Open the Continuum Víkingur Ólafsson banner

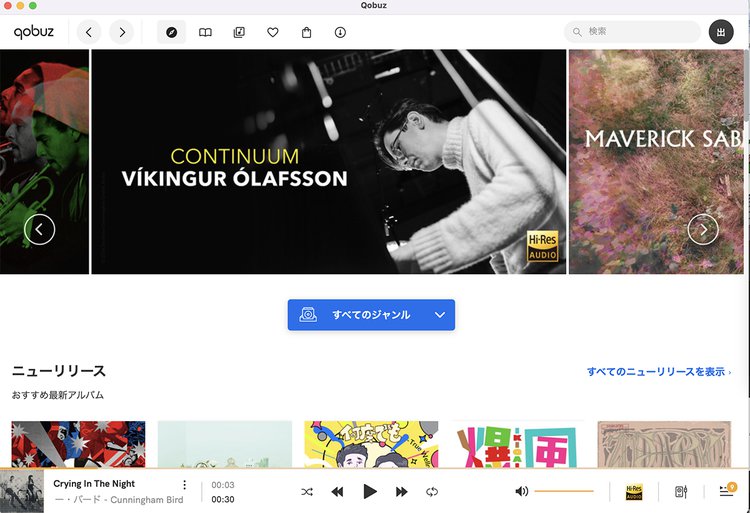pos(329,162)
